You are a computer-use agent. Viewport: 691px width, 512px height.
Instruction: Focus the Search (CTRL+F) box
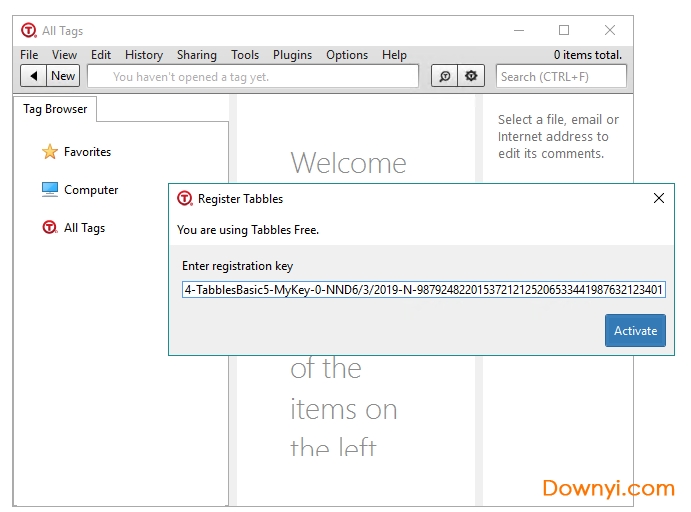(x=562, y=76)
